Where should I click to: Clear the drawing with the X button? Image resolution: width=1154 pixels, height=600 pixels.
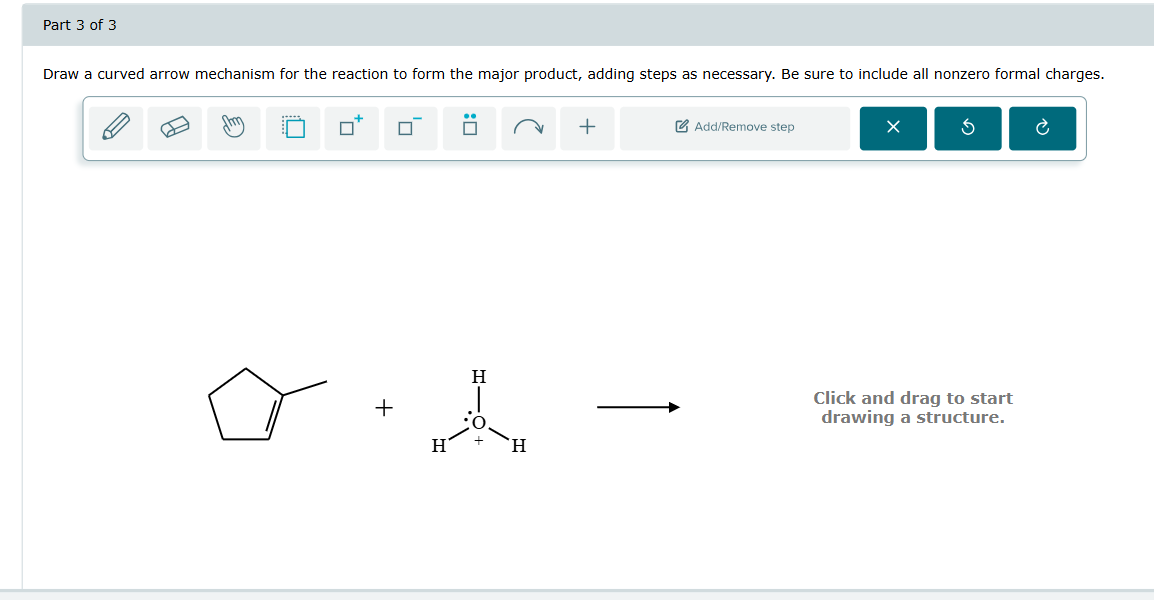tap(892, 128)
